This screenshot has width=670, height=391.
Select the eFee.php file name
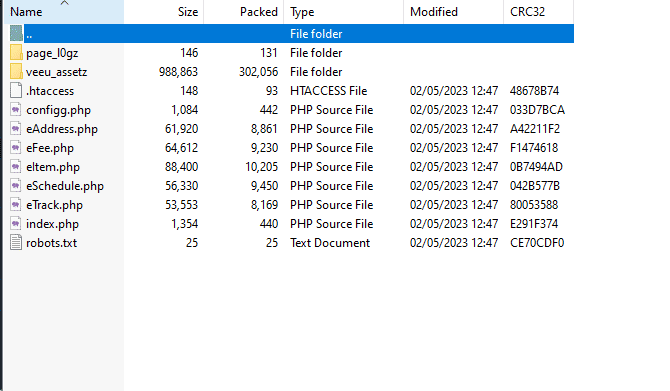pos(50,148)
